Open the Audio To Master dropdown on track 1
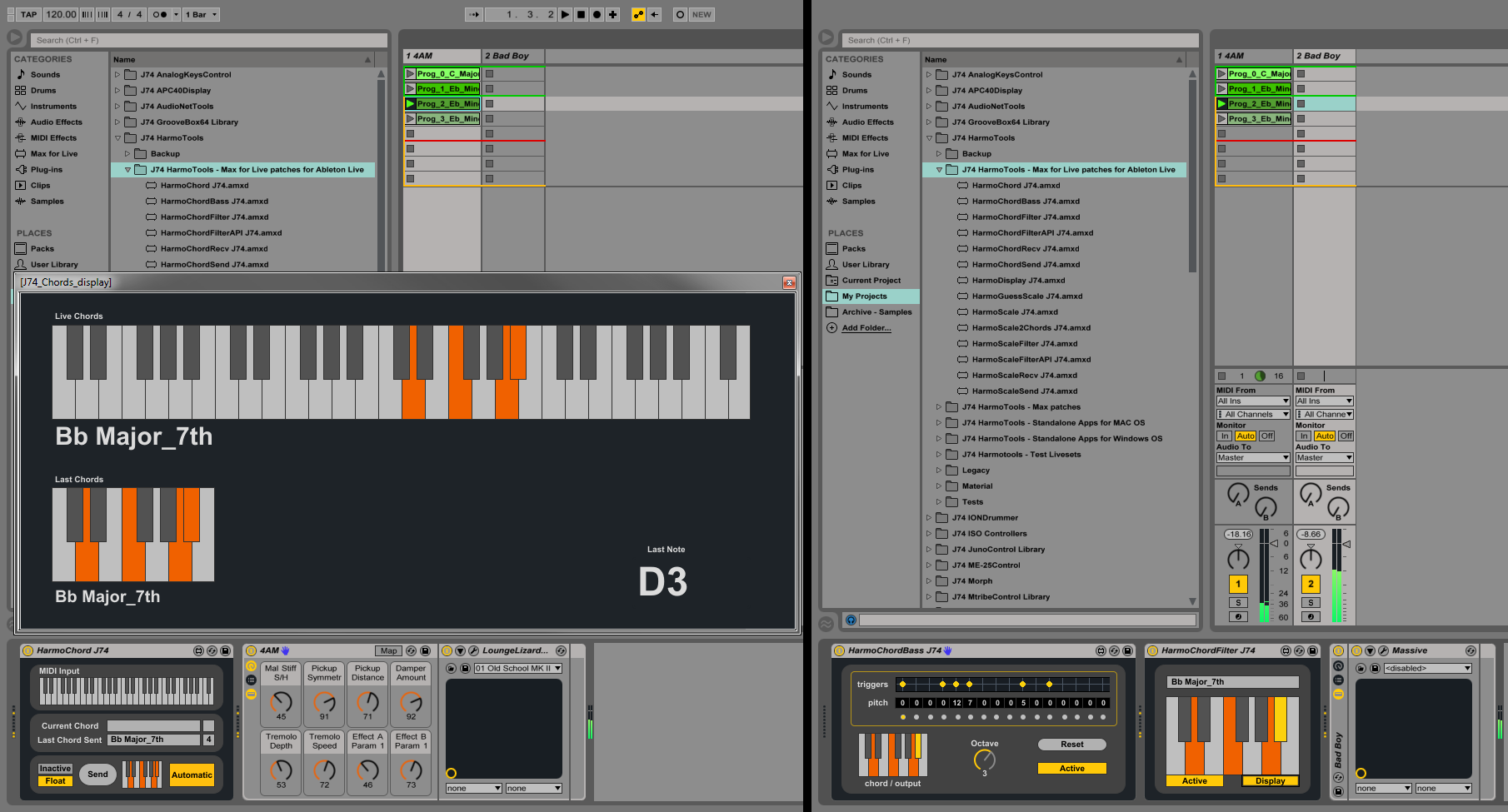 click(x=1253, y=458)
